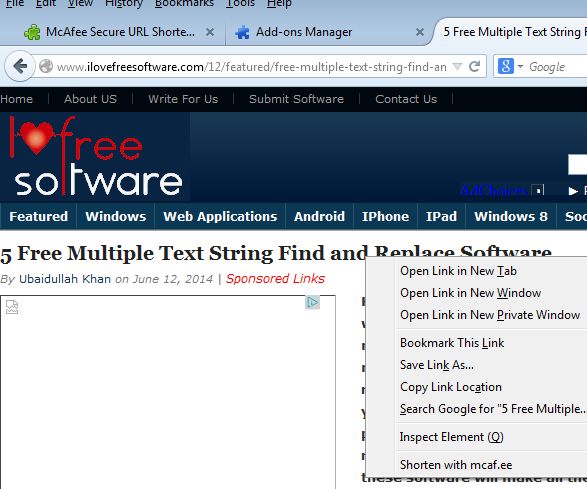
Task: Open the History menu
Action: (124, 4)
